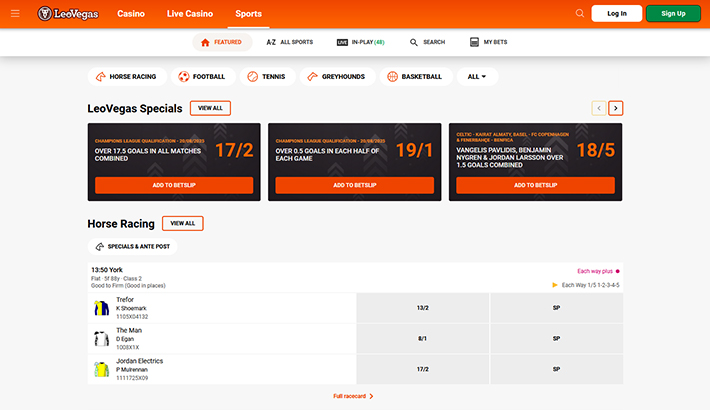
Task: Open the Full racecard link
Action: click(x=354, y=397)
